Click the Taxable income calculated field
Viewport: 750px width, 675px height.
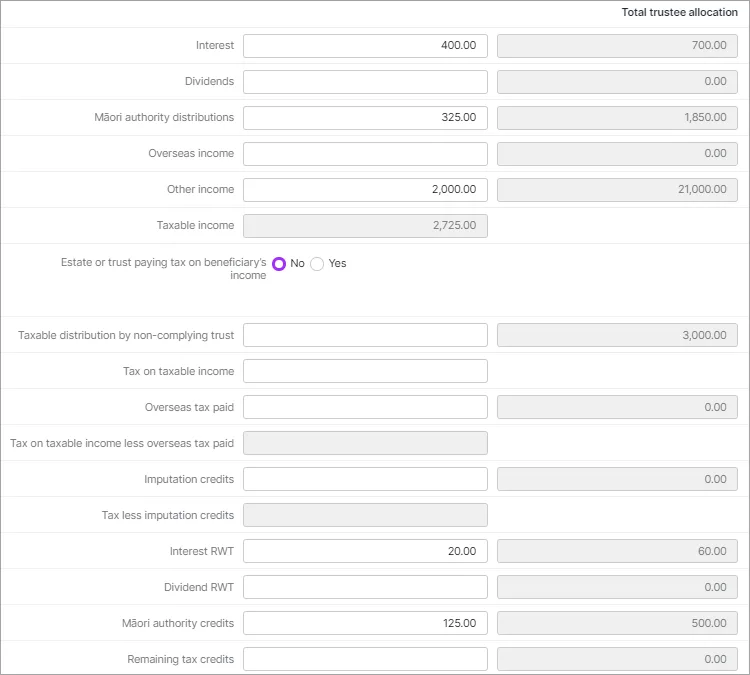tap(365, 226)
